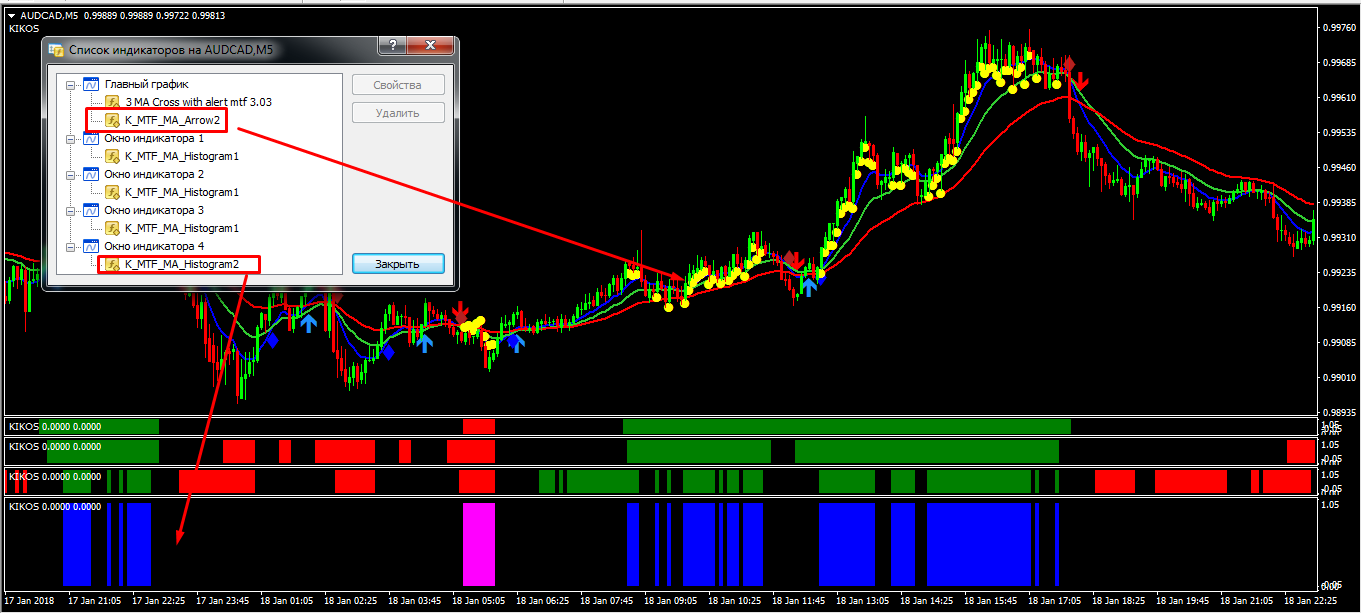The height and width of the screenshot is (613, 1361).
Task: Click the Окно индикатора 1 window icon
Action: point(91,138)
